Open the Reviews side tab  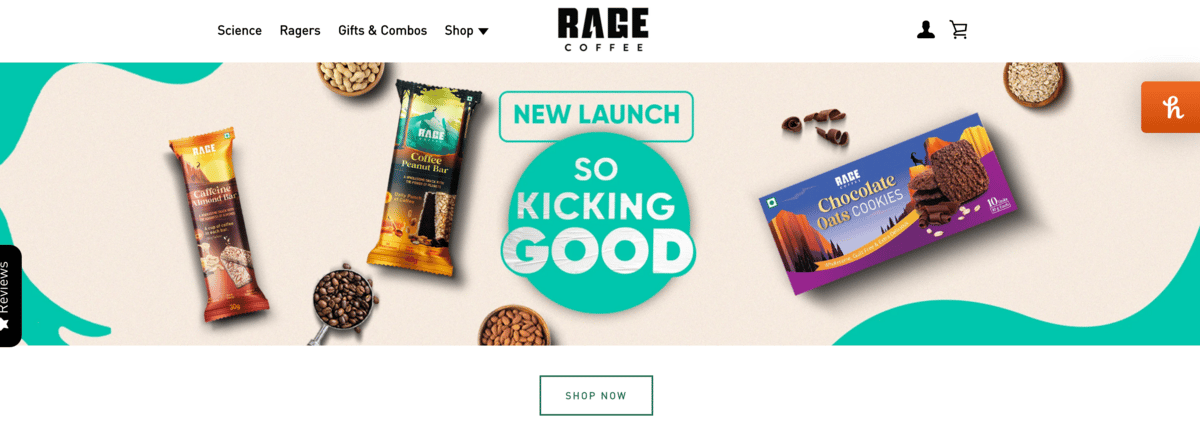pyautogui.click(x=10, y=296)
